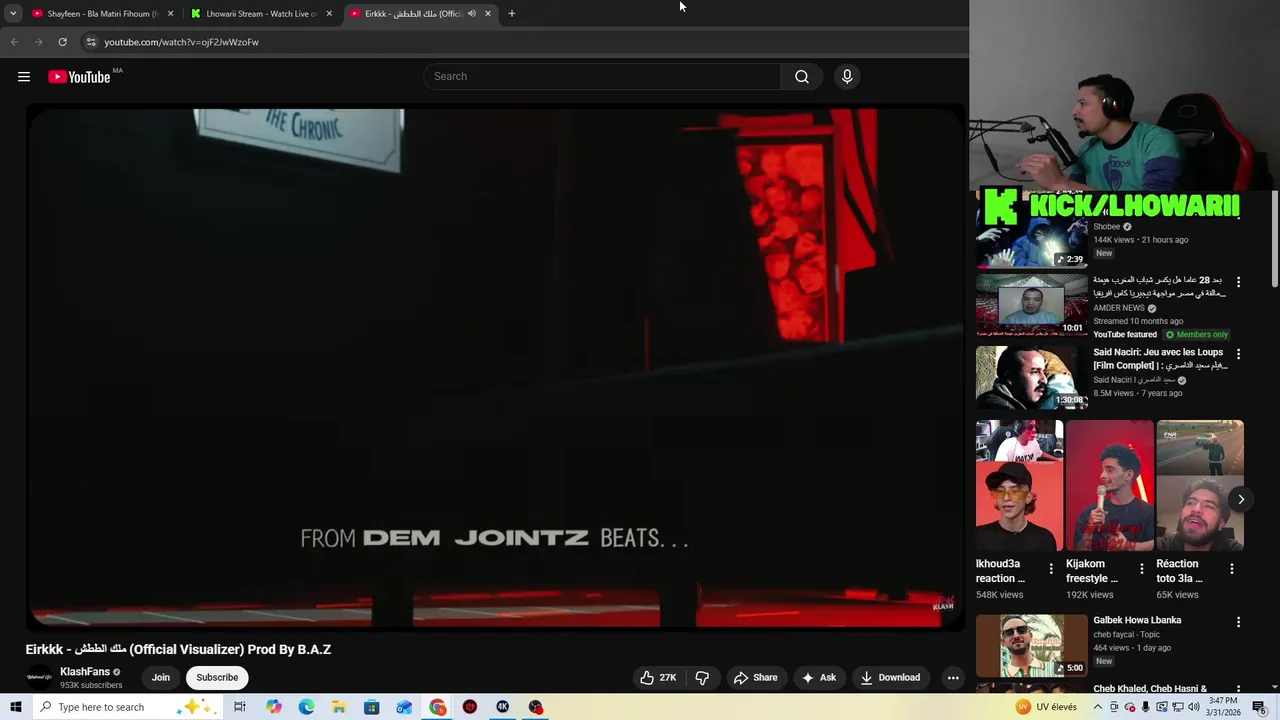Open more actions menu below the video

pos(953,677)
